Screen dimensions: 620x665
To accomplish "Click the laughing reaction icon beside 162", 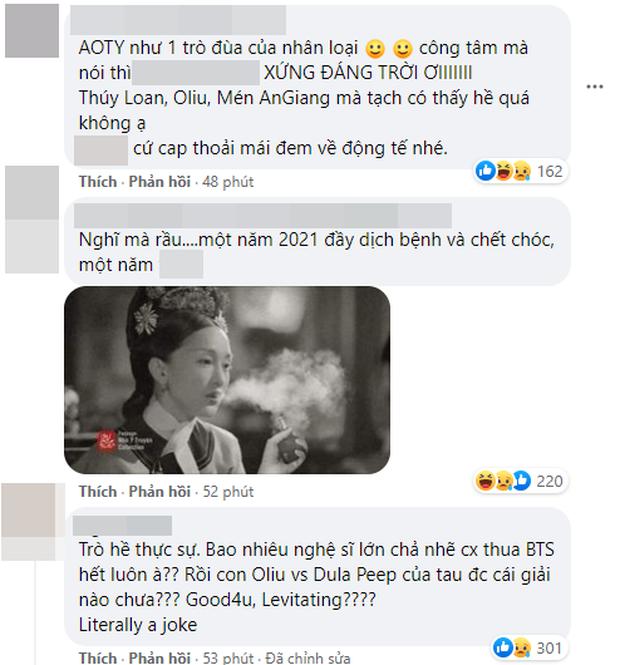I will pos(503,171).
